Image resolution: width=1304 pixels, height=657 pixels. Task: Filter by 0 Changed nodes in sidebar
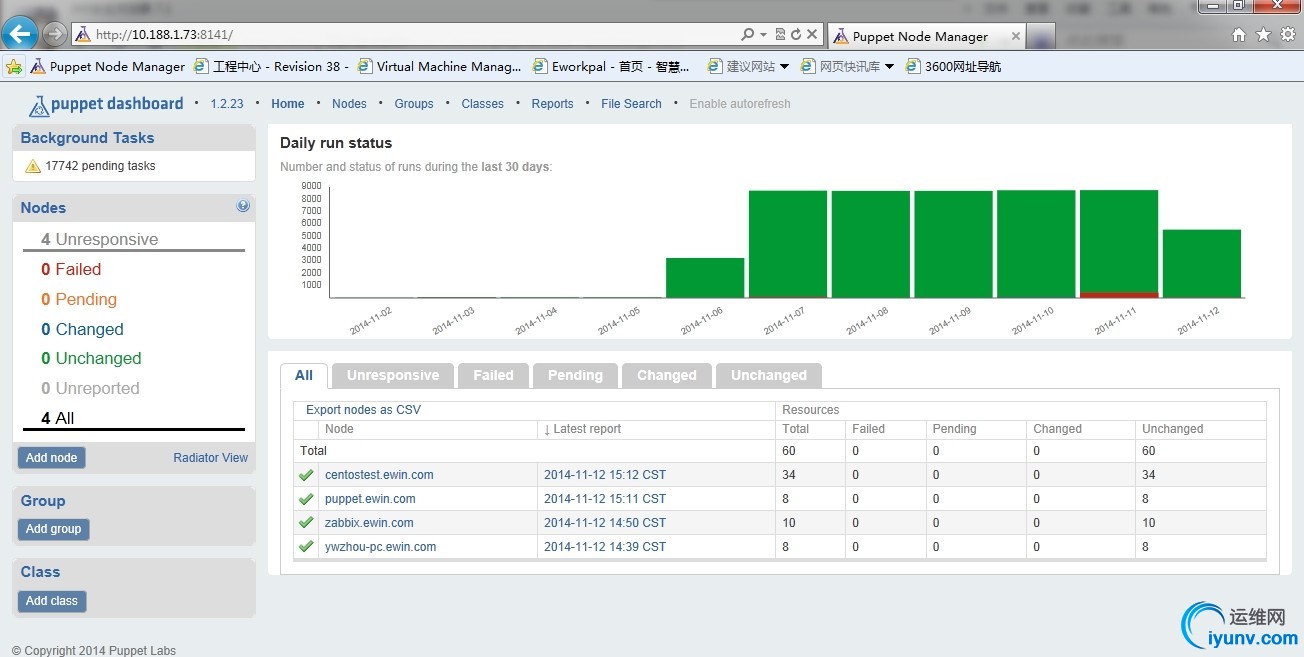tap(82, 330)
